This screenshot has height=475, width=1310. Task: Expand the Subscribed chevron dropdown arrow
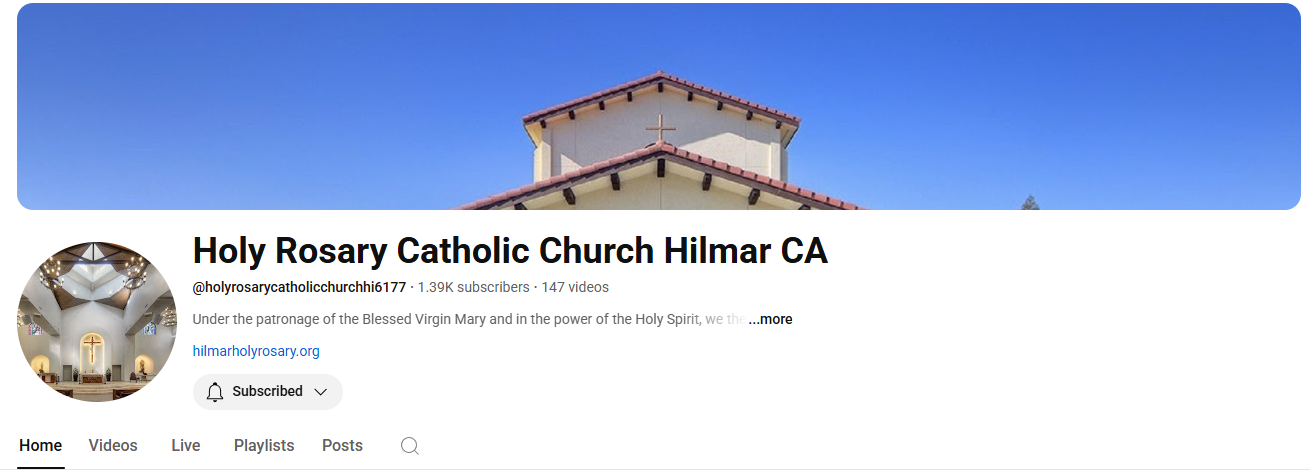tap(321, 392)
